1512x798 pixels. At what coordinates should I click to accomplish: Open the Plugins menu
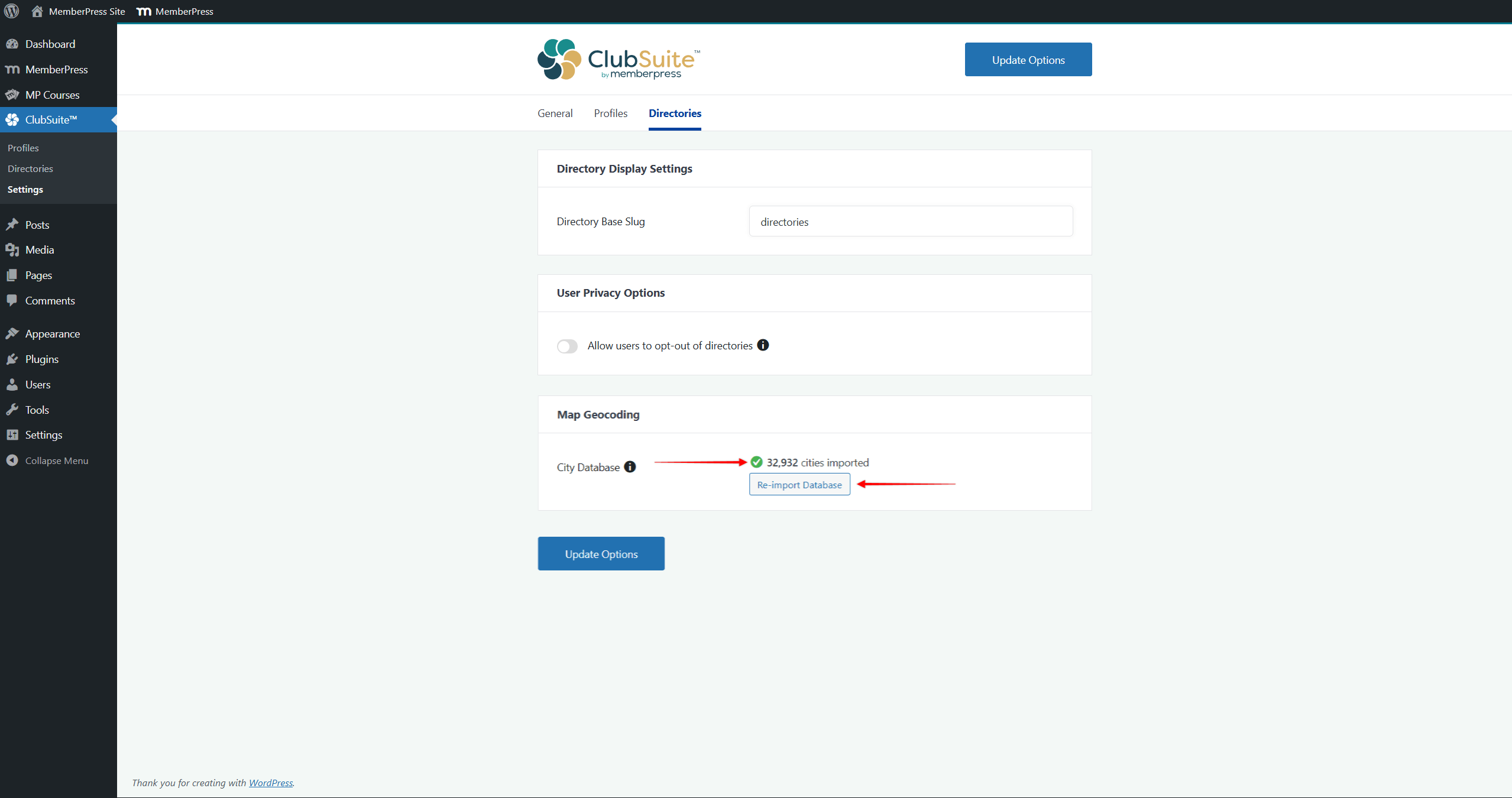point(41,359)
